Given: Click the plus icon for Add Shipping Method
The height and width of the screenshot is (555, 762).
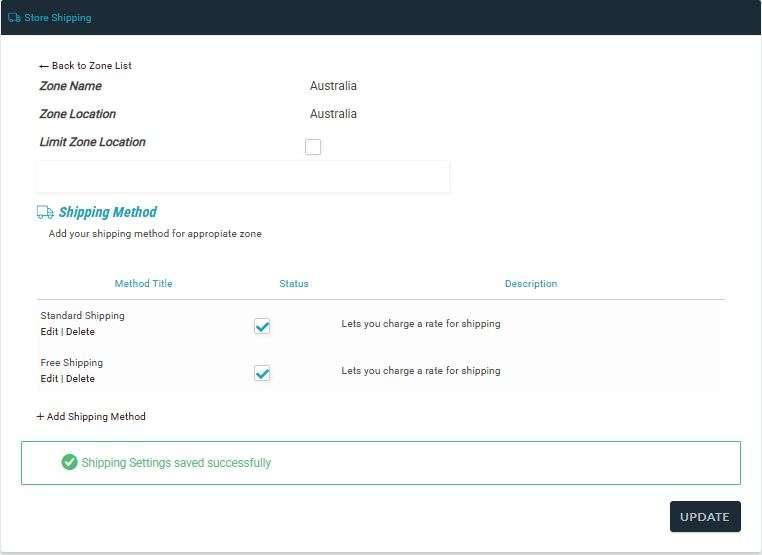Looking at the screenshot, I should click(40, 417).
